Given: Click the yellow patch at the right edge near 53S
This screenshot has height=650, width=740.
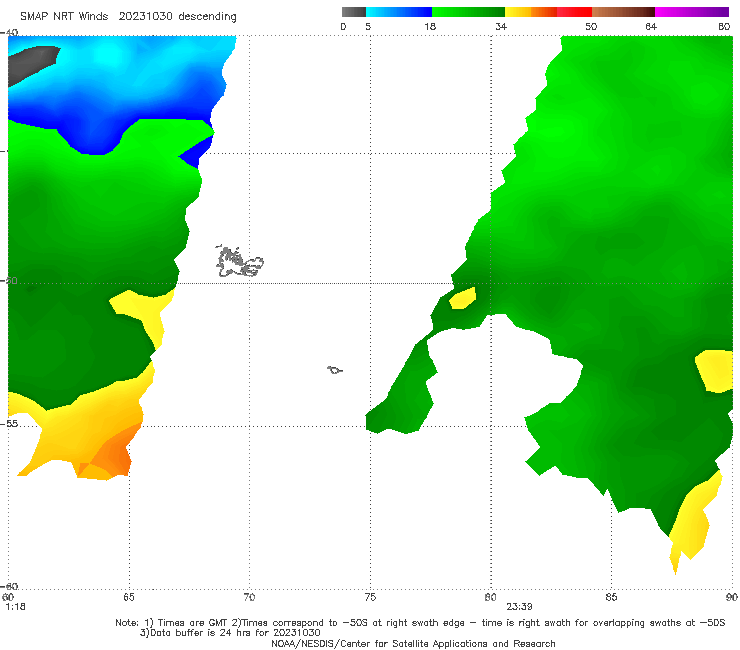Looking at the screenshot, I should pyautogui.click(x=716, y=371).
